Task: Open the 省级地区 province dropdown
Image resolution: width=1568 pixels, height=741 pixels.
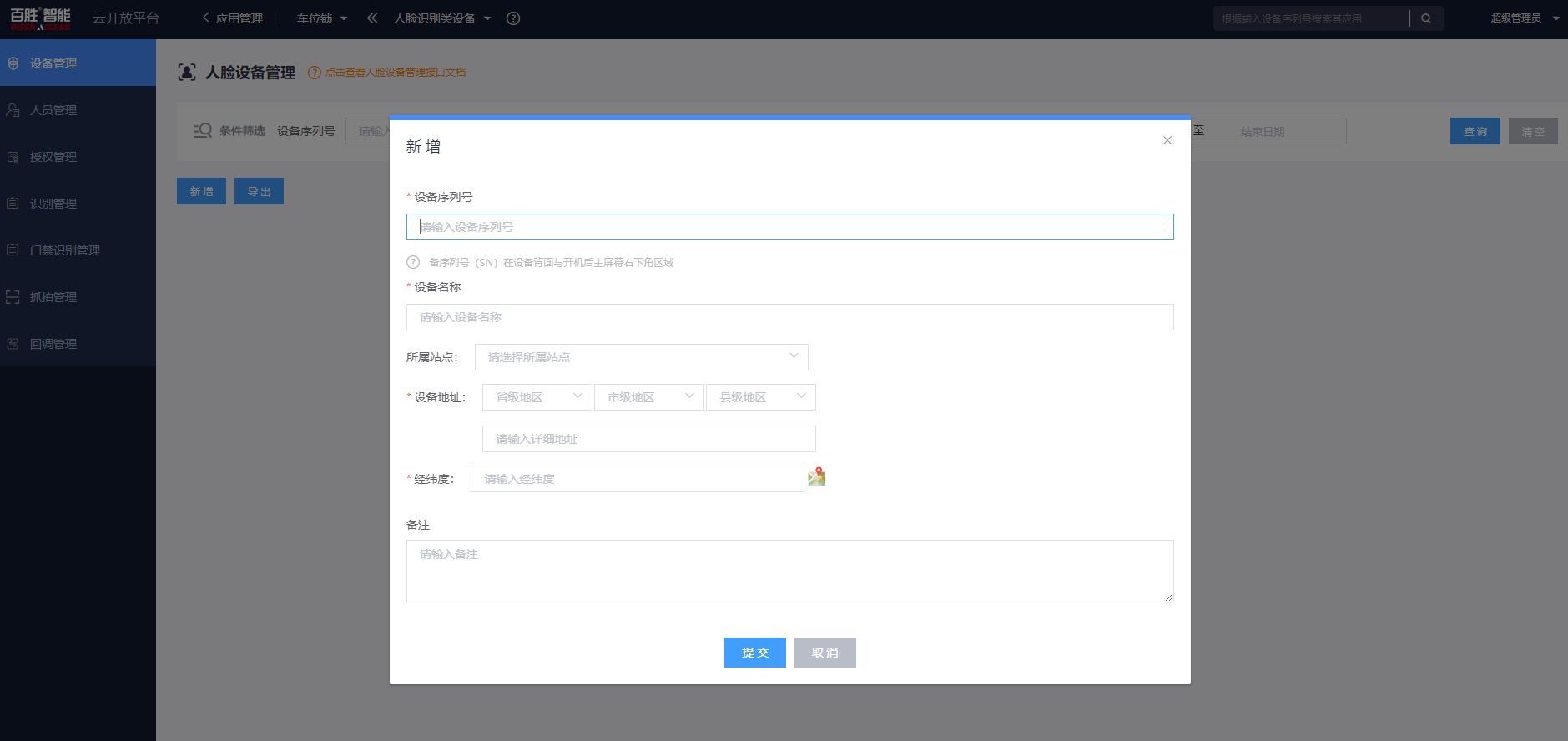Action: (x=537, y=397)
